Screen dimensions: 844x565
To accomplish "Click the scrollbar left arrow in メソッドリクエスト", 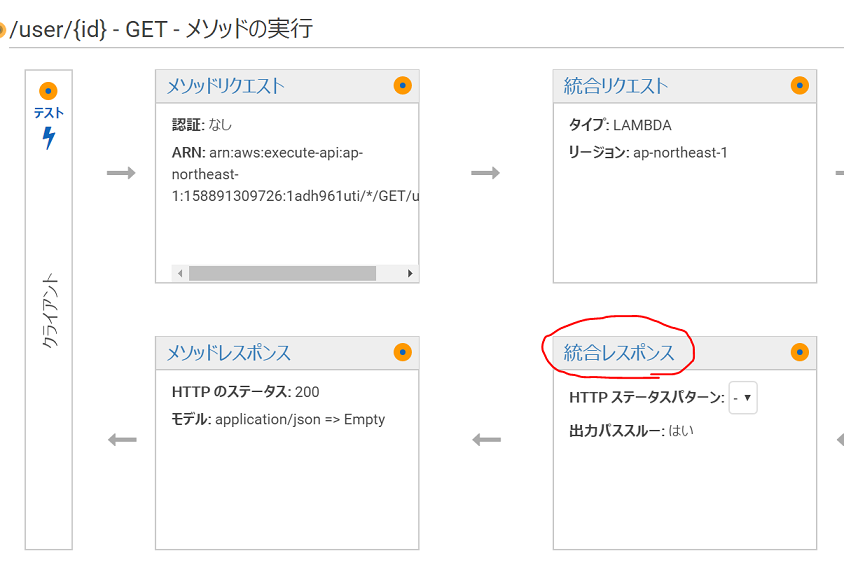I will click(x=180, y=273).
